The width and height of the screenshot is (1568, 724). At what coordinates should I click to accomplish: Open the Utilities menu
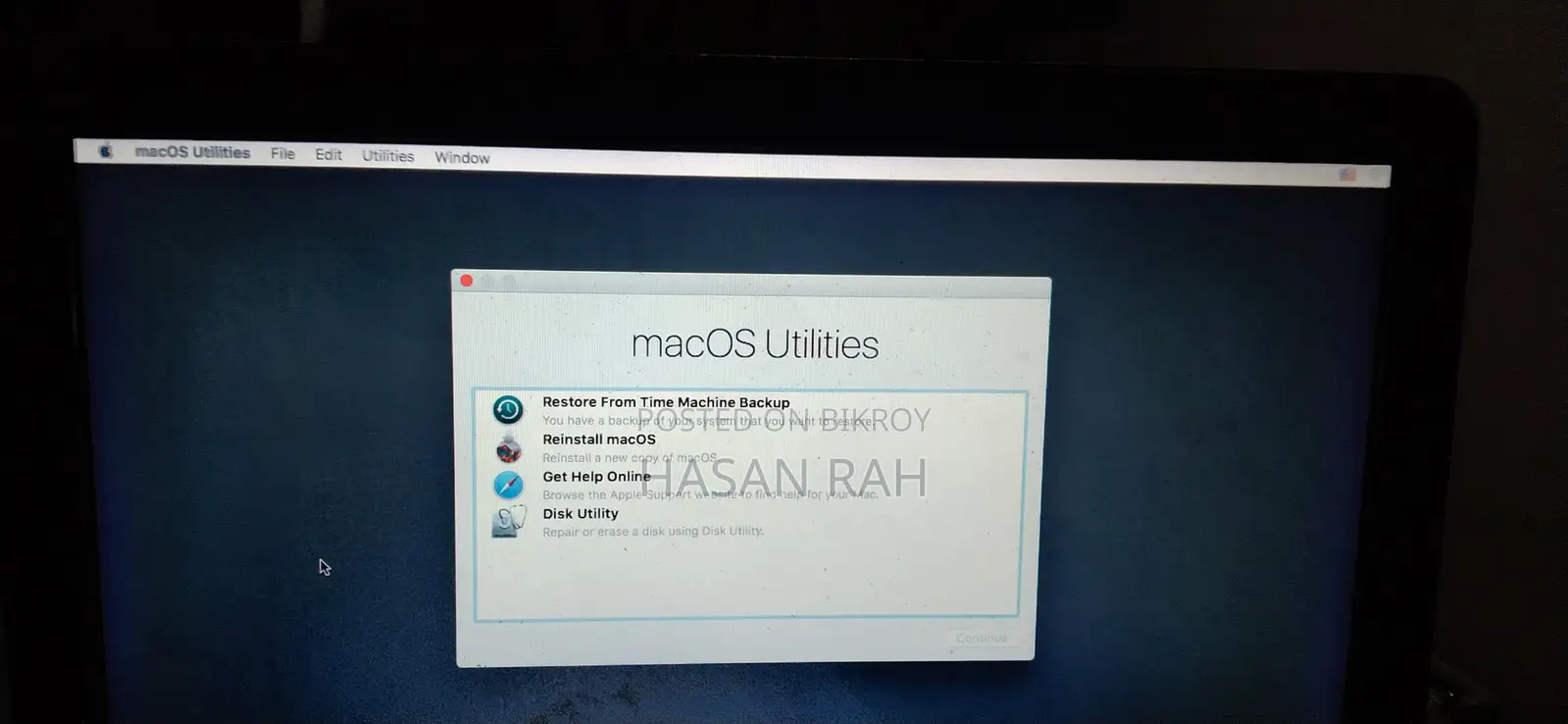[x=388, y=156]
